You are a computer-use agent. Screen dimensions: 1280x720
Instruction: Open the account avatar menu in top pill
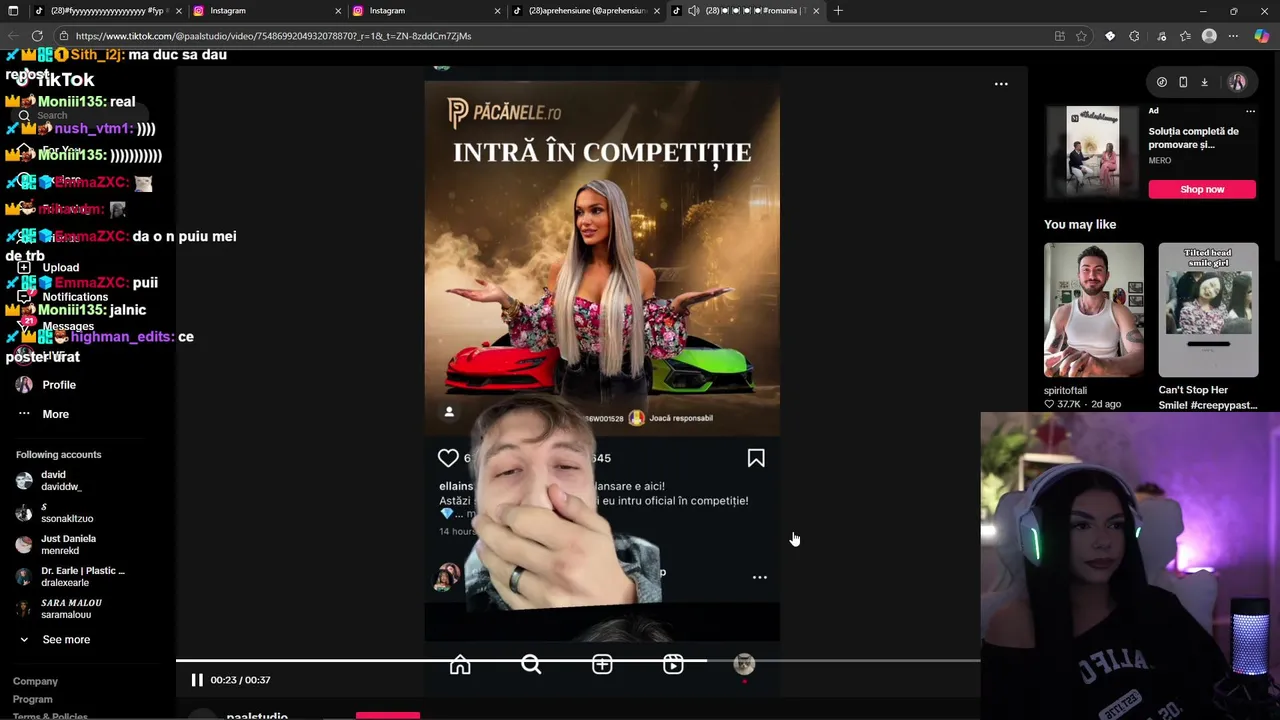[x=1237, y=82]
